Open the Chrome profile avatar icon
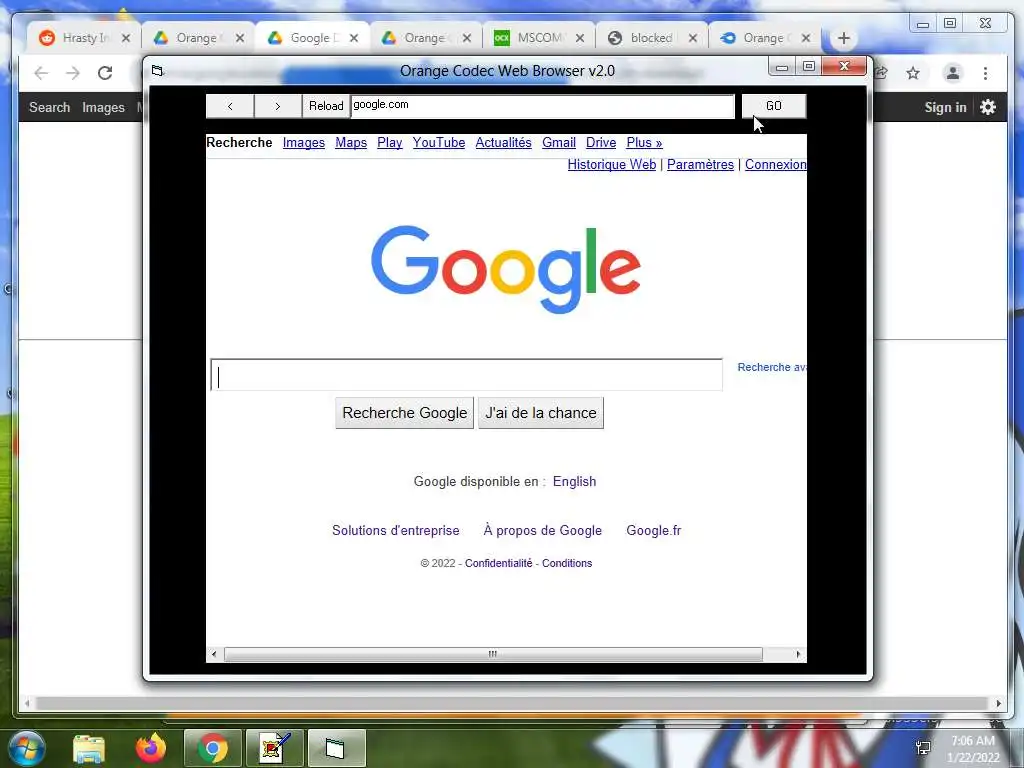This screenshot has height=768, width=1024. click(953, 73)
